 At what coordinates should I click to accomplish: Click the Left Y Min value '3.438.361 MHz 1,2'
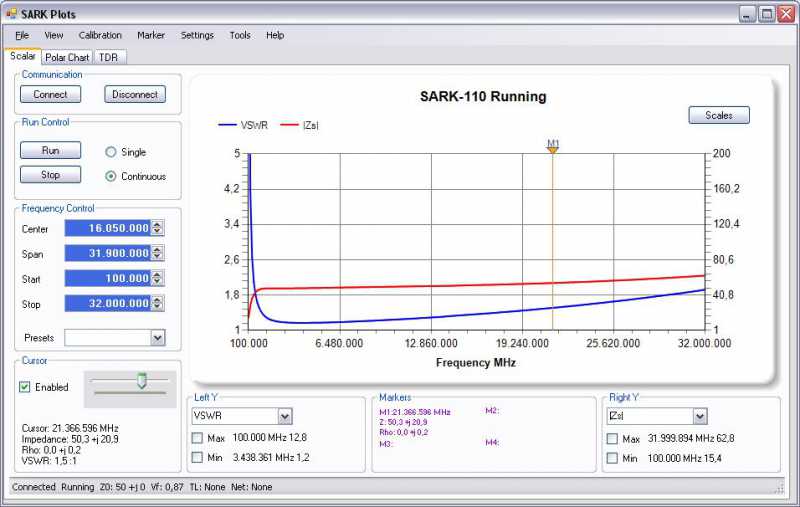coord(271,458)
